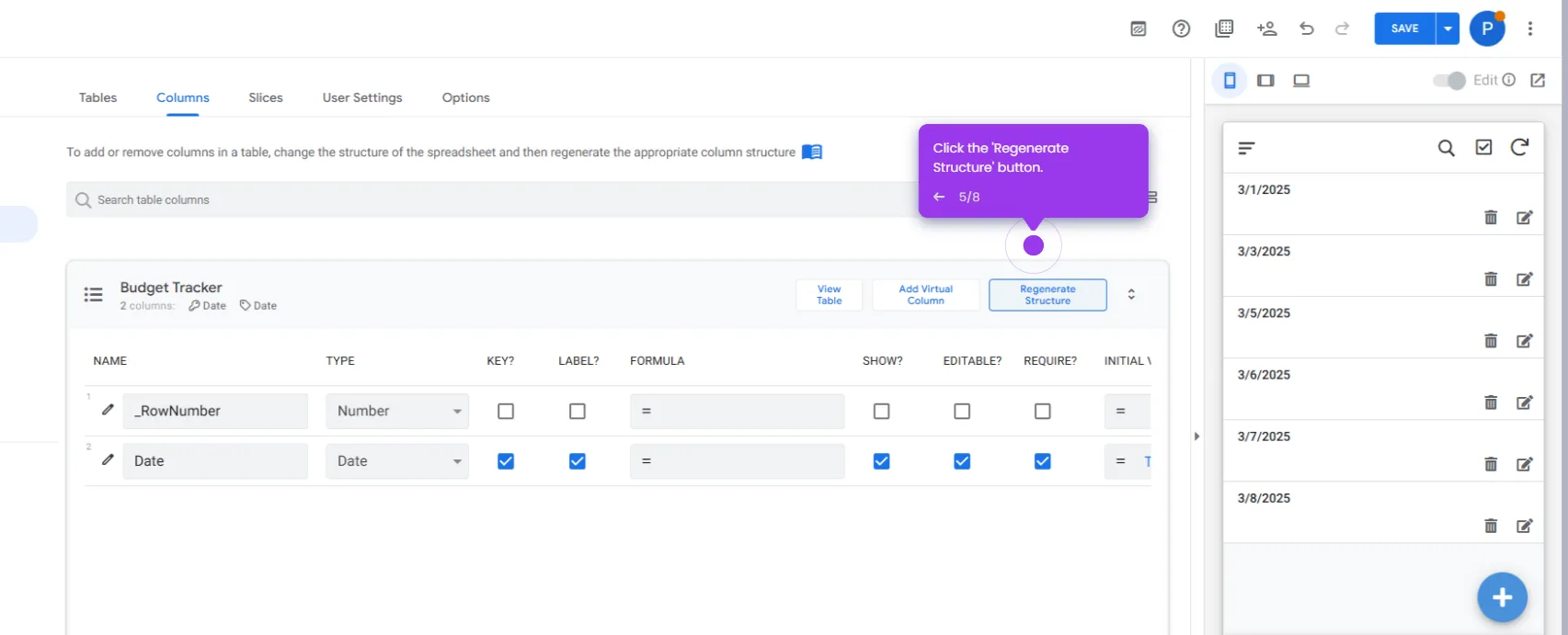Click the undo arrow icon
1568x635 pixels.
[x=1306, y=28]
